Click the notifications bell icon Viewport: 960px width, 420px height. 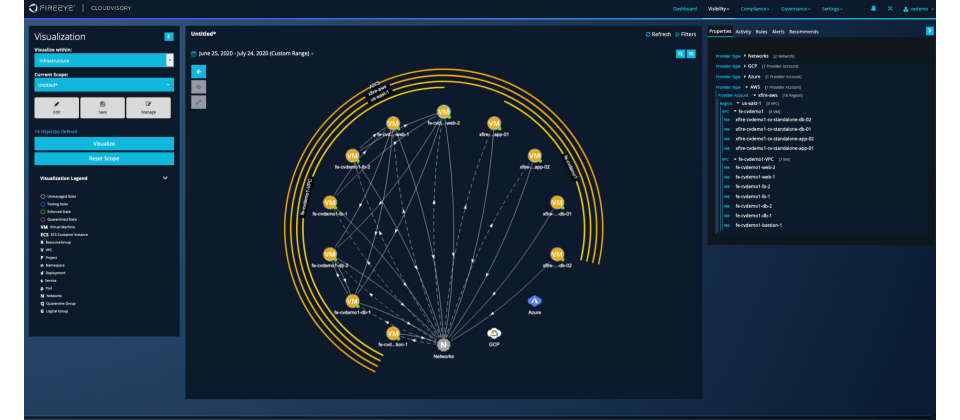pyautogui.click(x=873, y=9)
